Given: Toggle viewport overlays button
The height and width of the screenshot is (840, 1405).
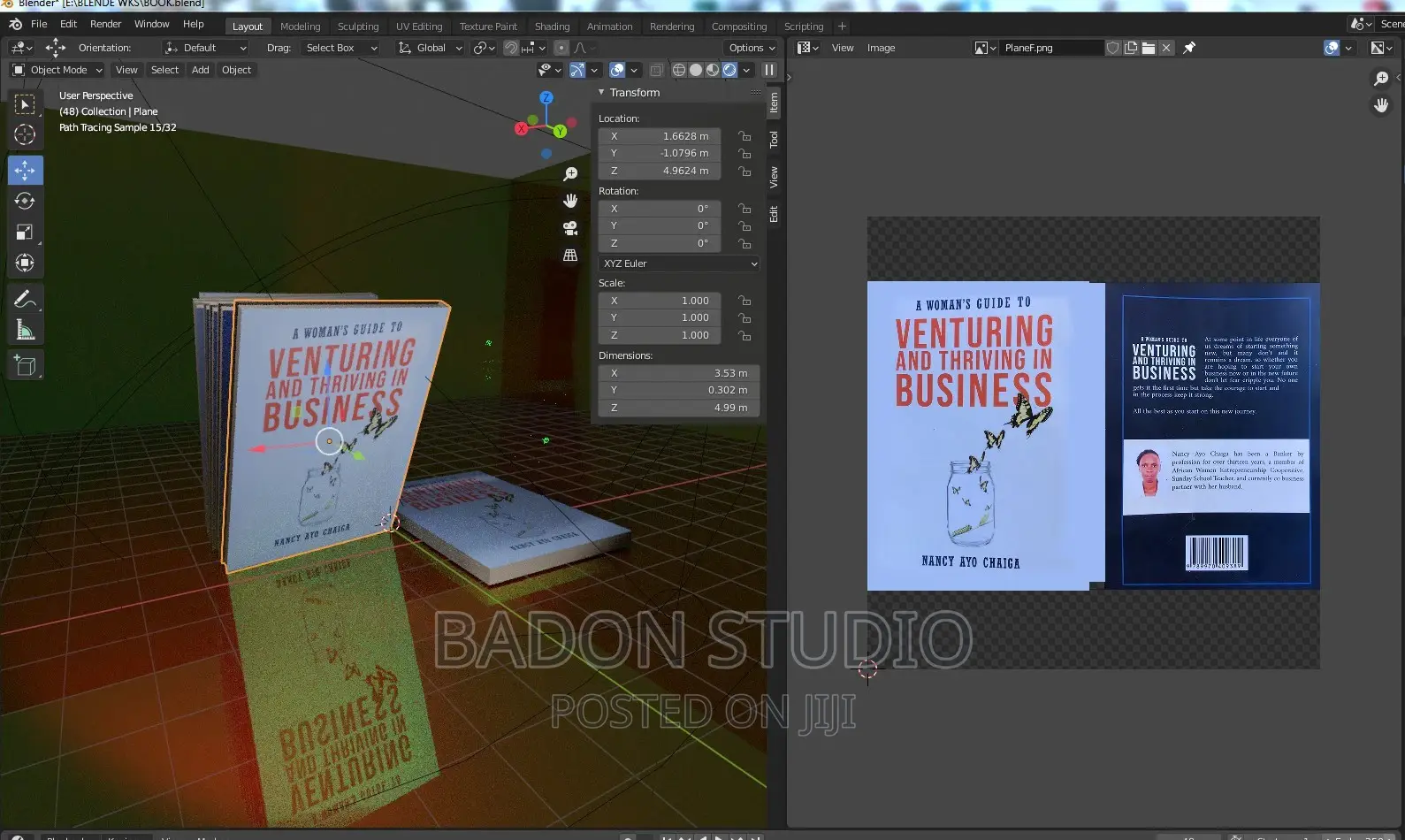Looking at the screenshot, I should coord(617,70).
